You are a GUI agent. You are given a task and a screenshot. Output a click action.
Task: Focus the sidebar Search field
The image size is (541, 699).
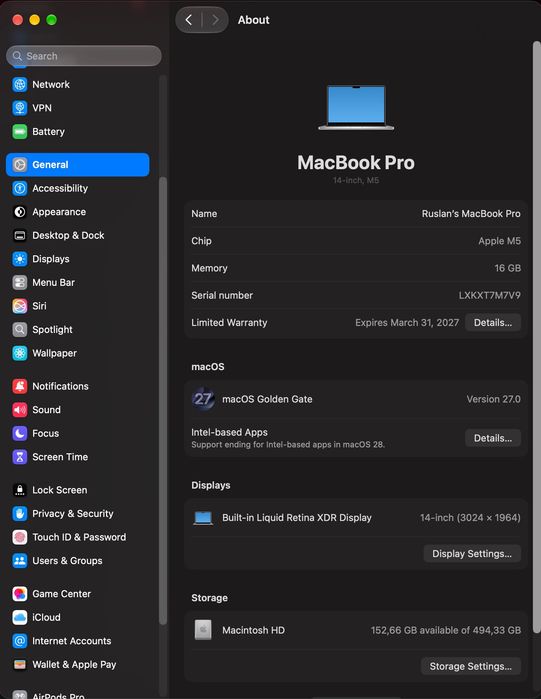click(x=84, y=56)
